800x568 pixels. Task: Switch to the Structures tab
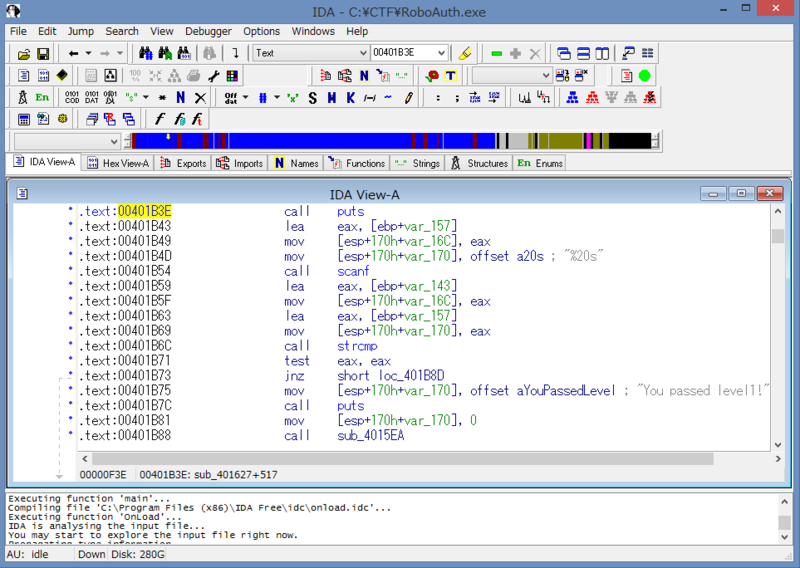pyautogui.click(x=479, y=163)
